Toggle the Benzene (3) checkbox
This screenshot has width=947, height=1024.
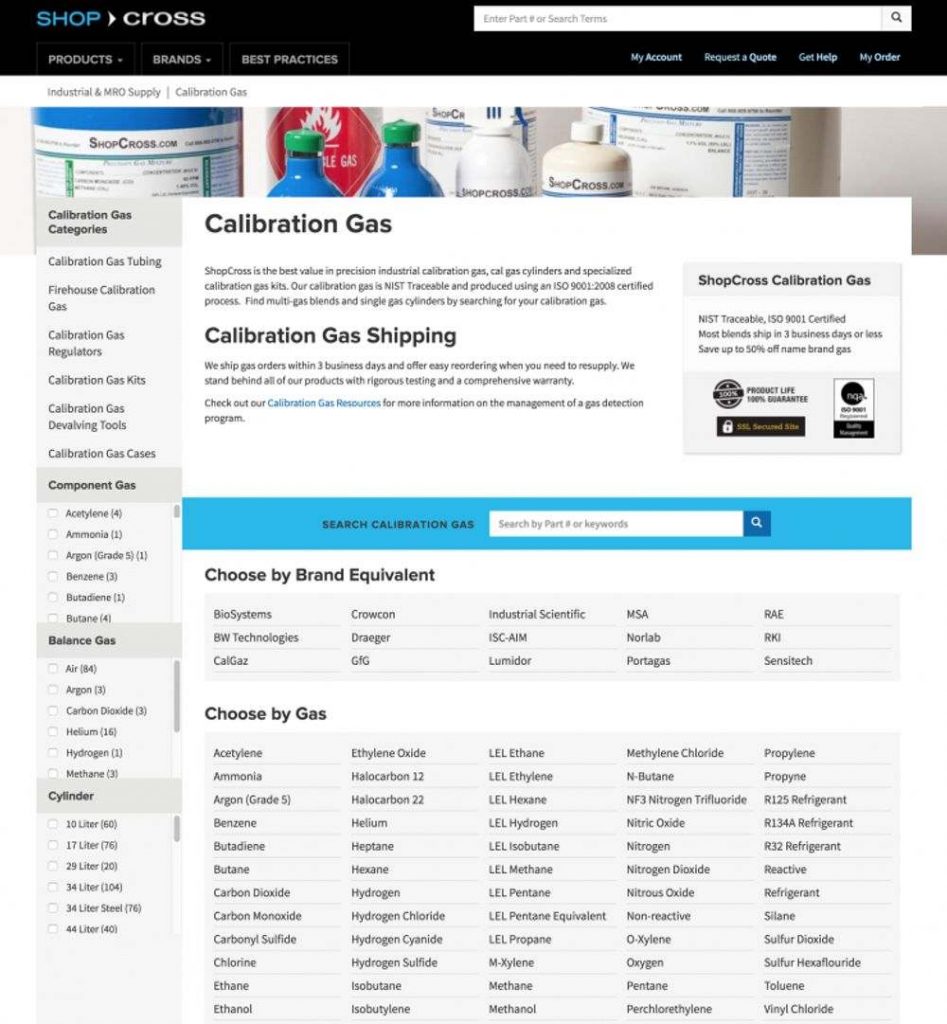tap(53, 576)
